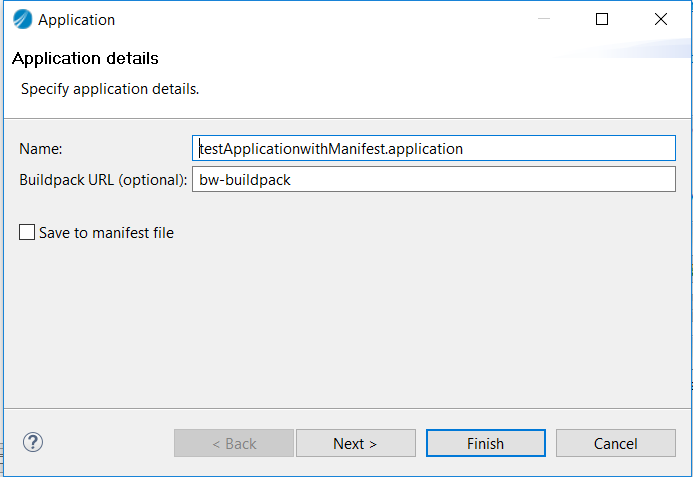The width and height of the screenshot is (693, 477).
Task: Focus the Name text field
Action: click(x=434, y=148)
